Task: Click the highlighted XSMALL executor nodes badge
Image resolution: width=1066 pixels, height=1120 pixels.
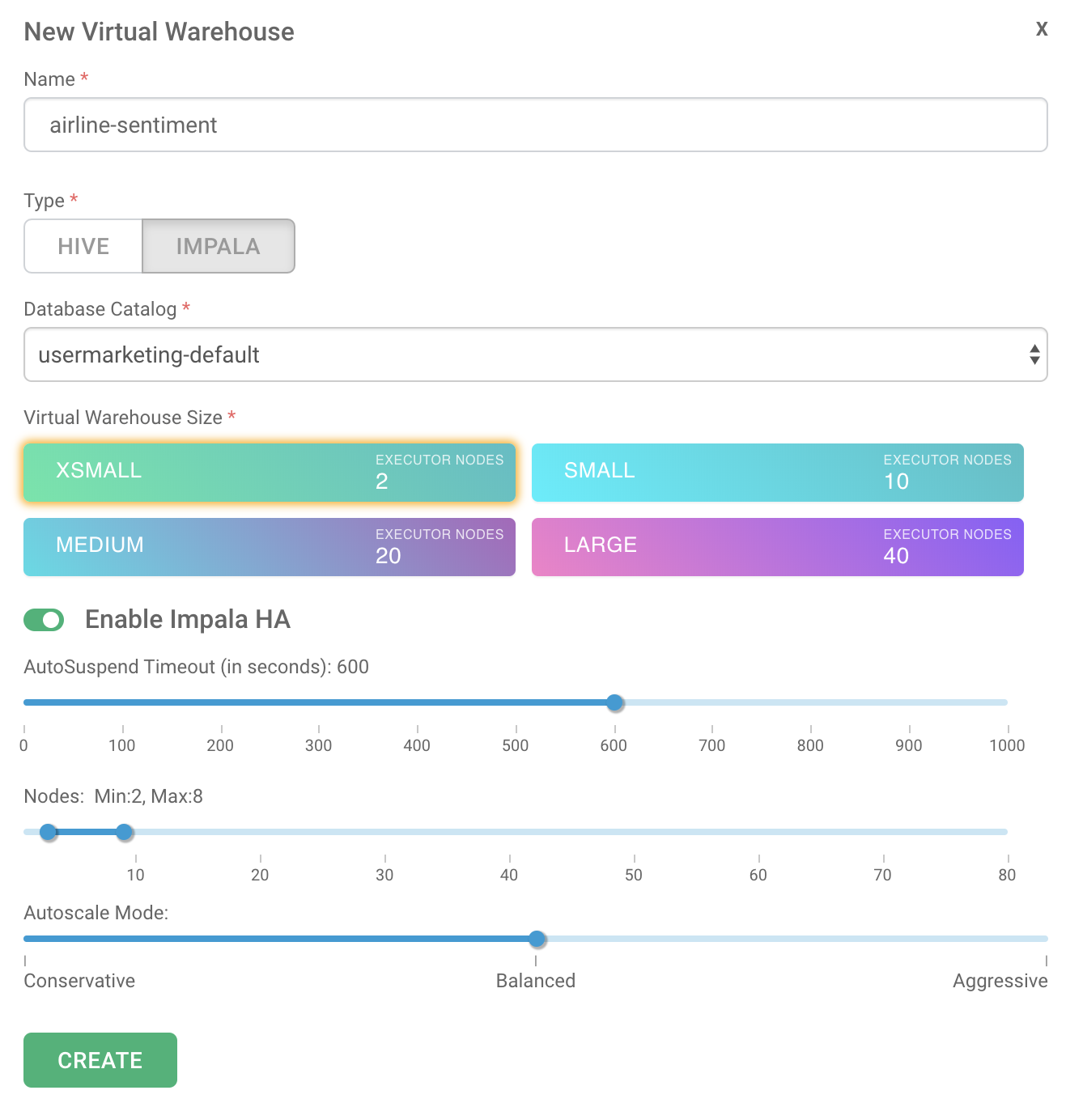Action: click(440, 472)
